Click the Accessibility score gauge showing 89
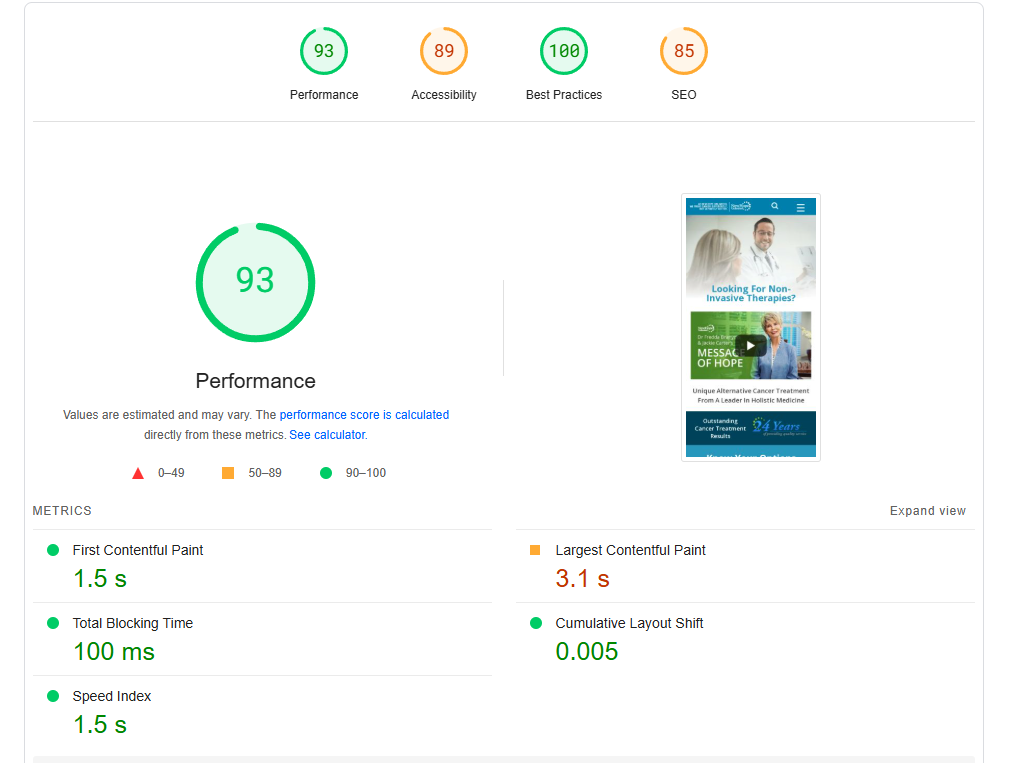 point(443,51)
